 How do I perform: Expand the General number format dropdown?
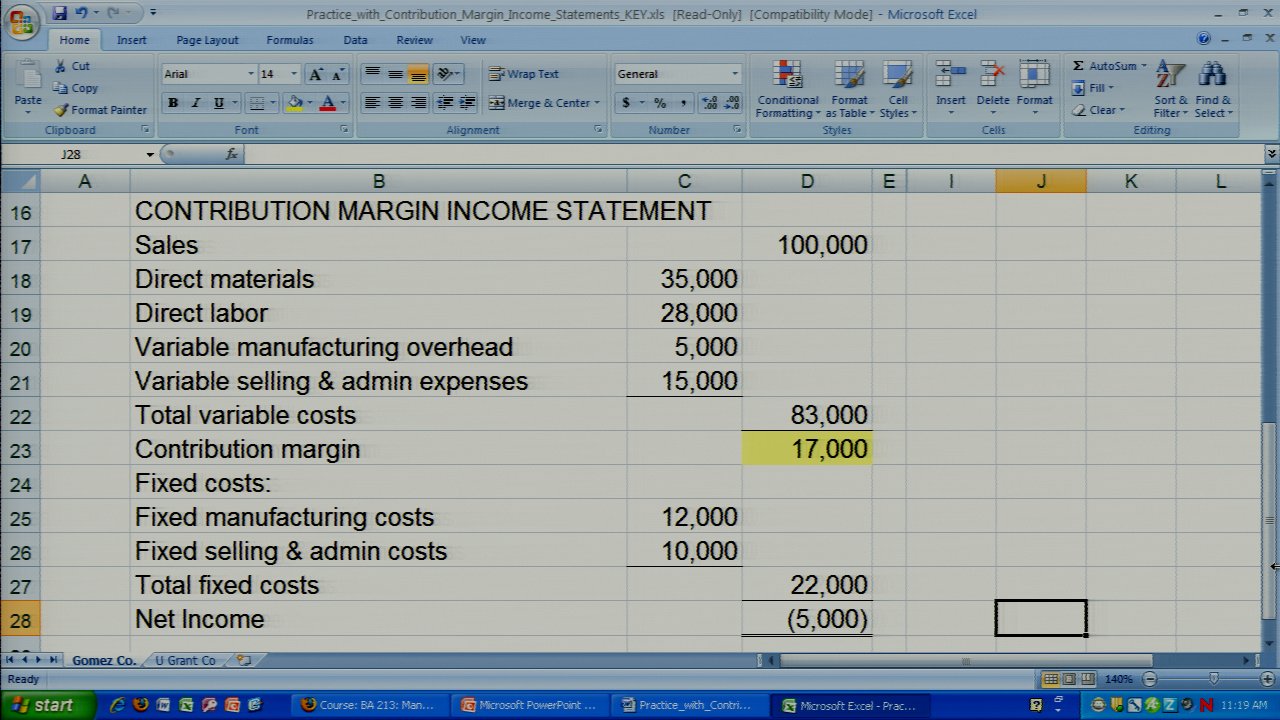pos(734,74)
